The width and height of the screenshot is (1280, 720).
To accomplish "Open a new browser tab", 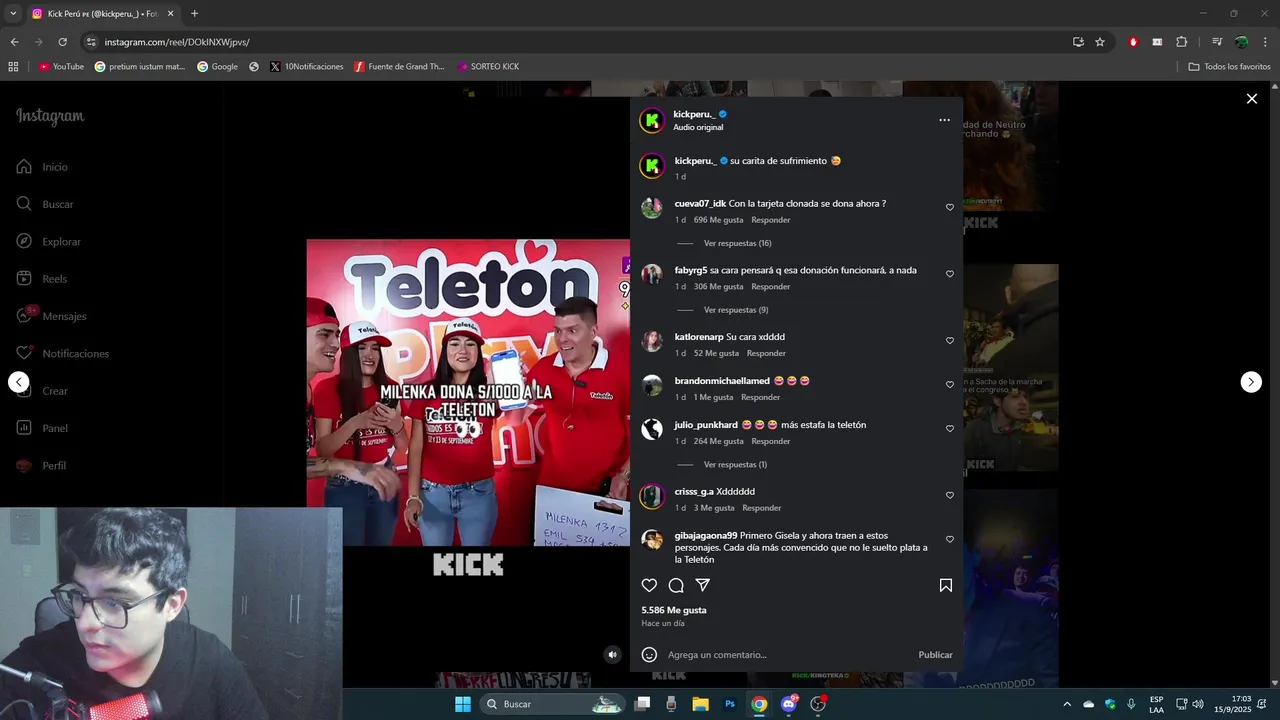I will click(x=194, y=14).
